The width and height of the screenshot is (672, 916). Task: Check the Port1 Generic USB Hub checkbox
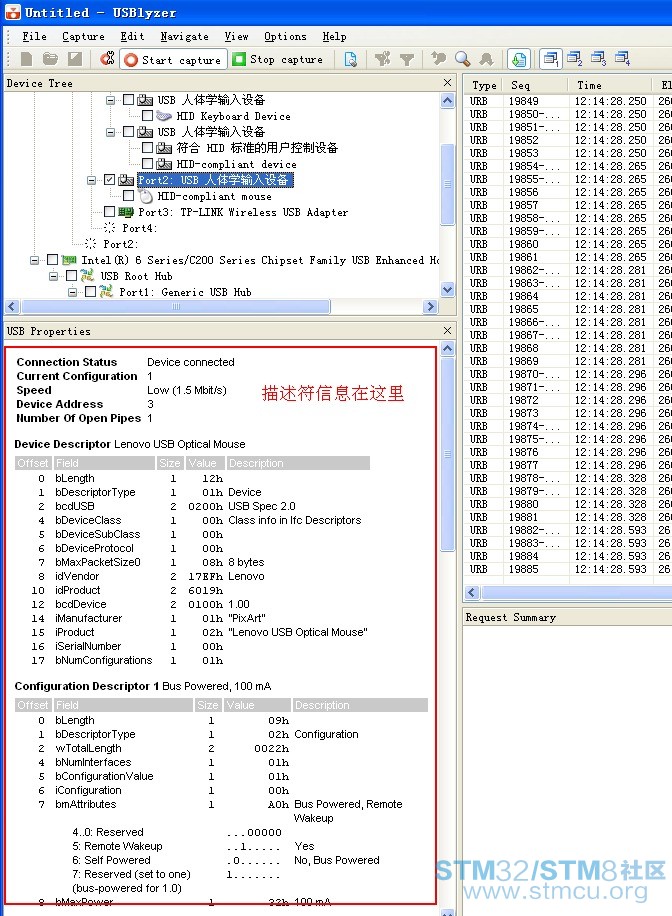pyautogui.click(x=91, y=292)
